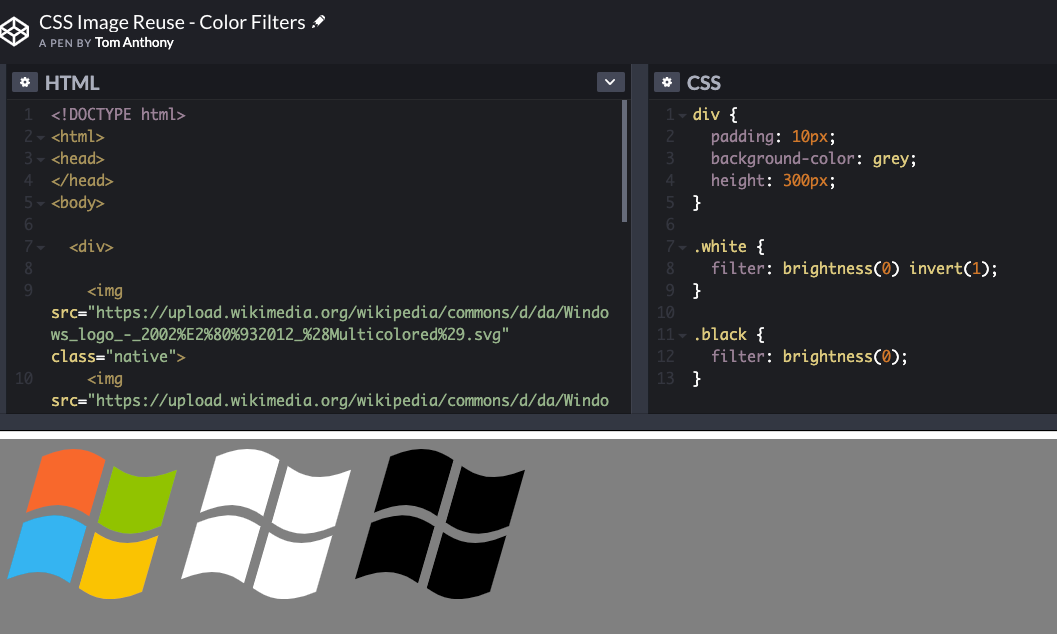
Task: Click the CodePen logo icon
Action: [x=16, y=30]
